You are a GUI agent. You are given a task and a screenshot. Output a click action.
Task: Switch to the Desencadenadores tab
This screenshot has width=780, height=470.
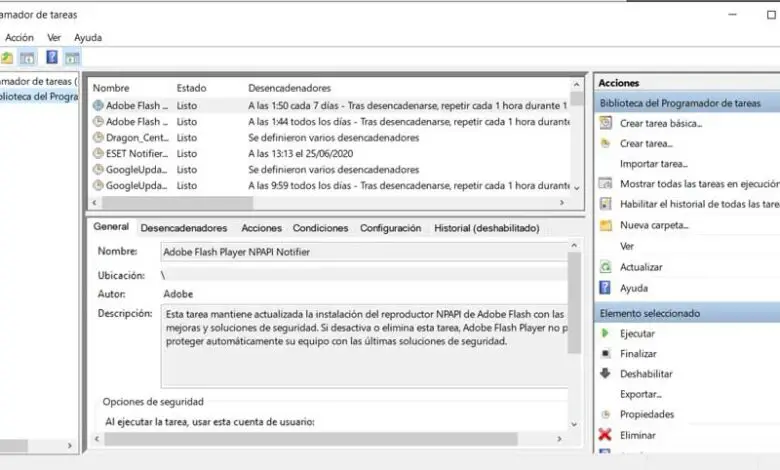pyautogui.click(x=184, y=228)
